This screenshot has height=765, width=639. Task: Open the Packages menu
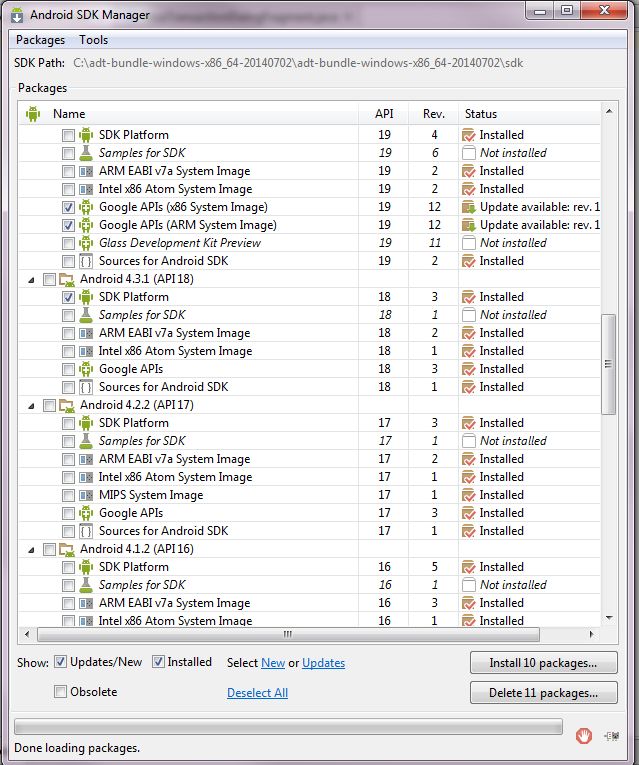tap(40, 40)
